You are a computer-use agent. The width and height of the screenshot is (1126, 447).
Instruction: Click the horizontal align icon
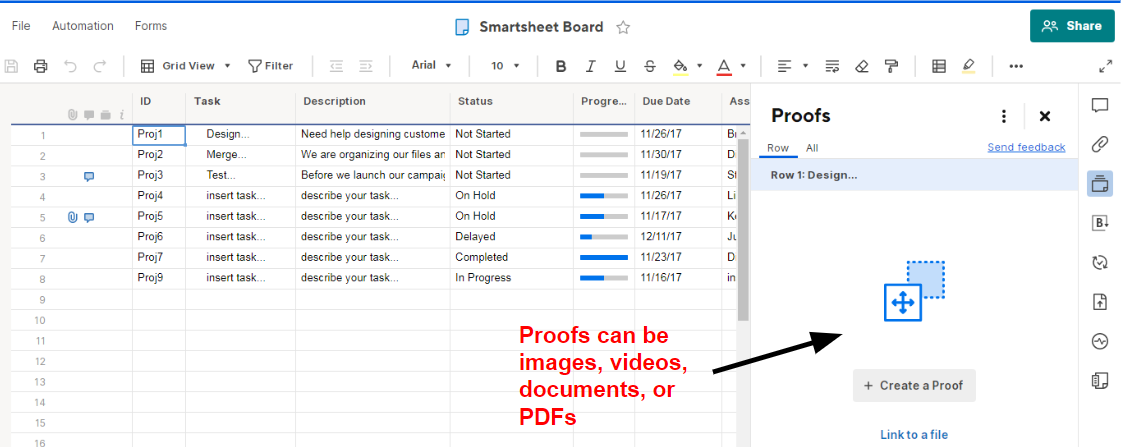[x=785, y=66]
